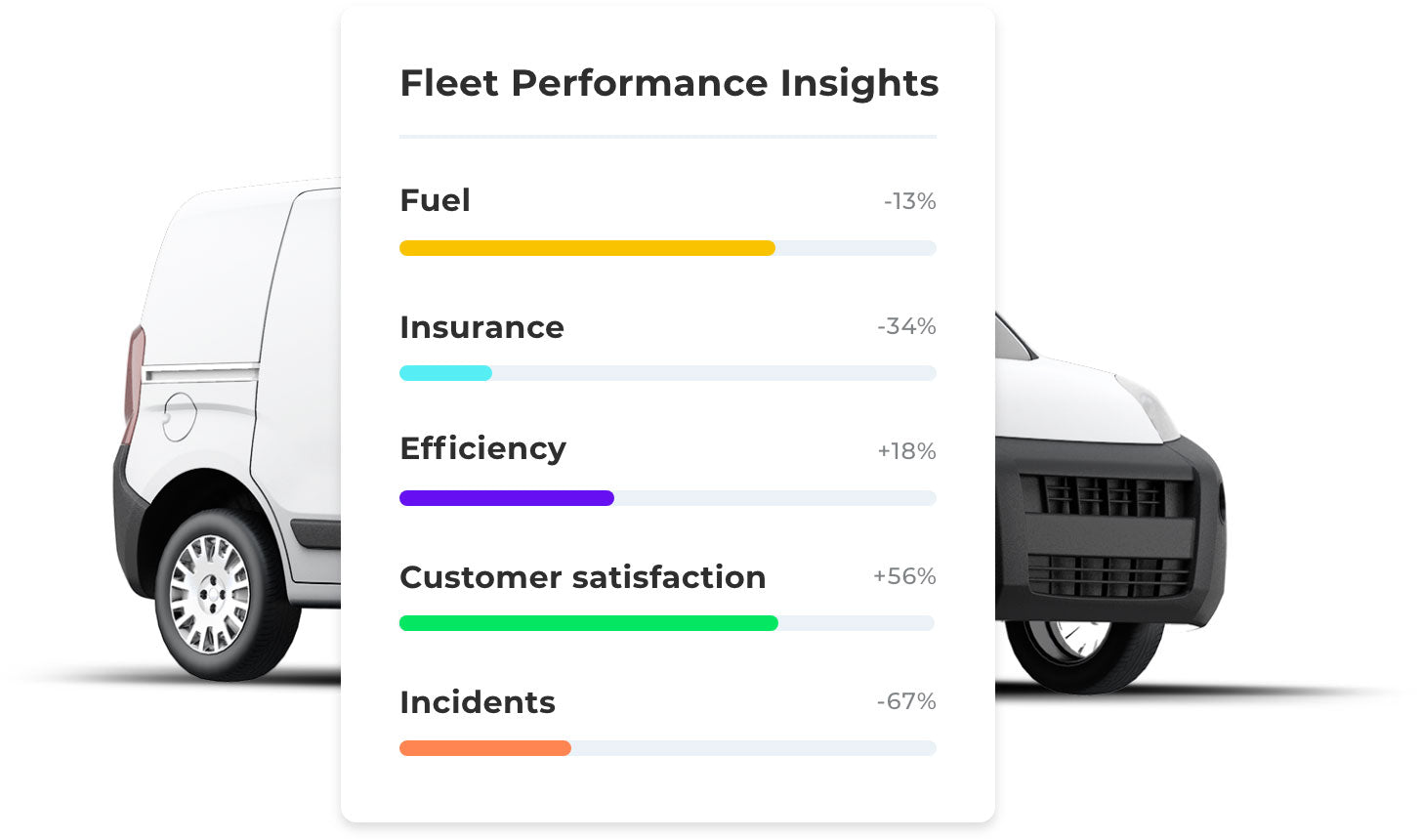Click the purple Efficiency progress bar

(506, 498)
